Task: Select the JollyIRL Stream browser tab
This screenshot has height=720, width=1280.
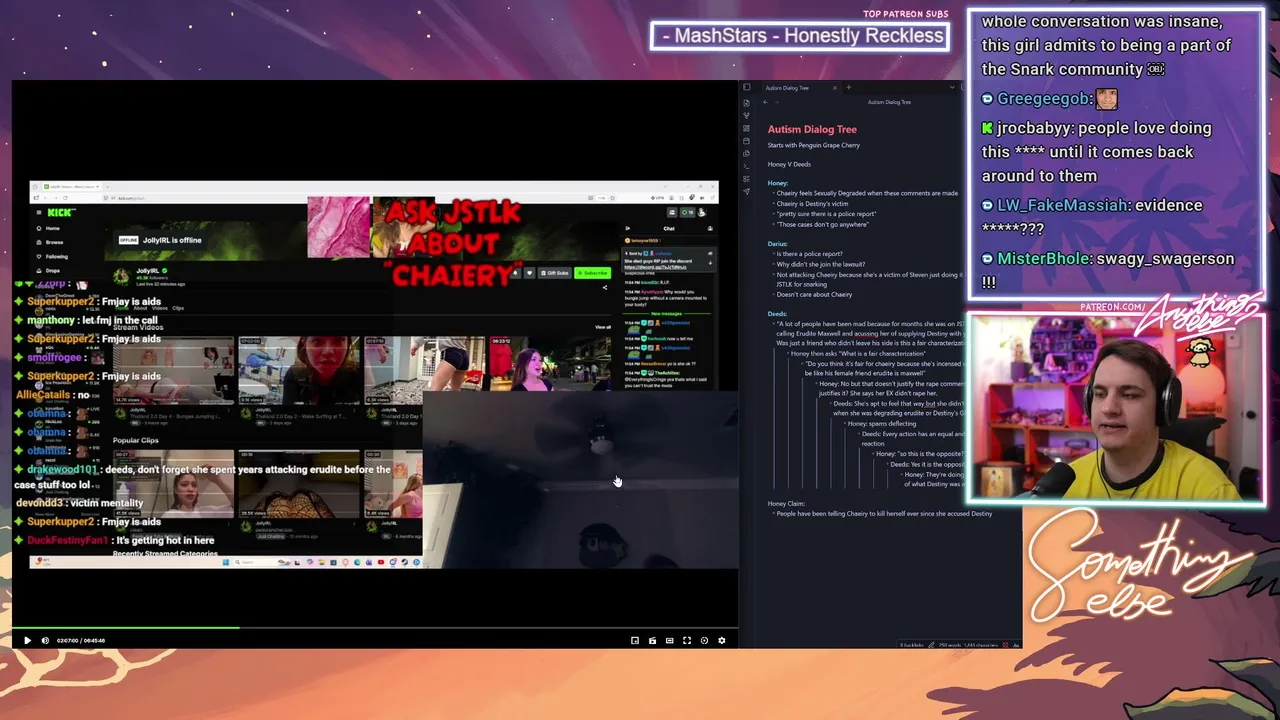Action: point(70,187)
